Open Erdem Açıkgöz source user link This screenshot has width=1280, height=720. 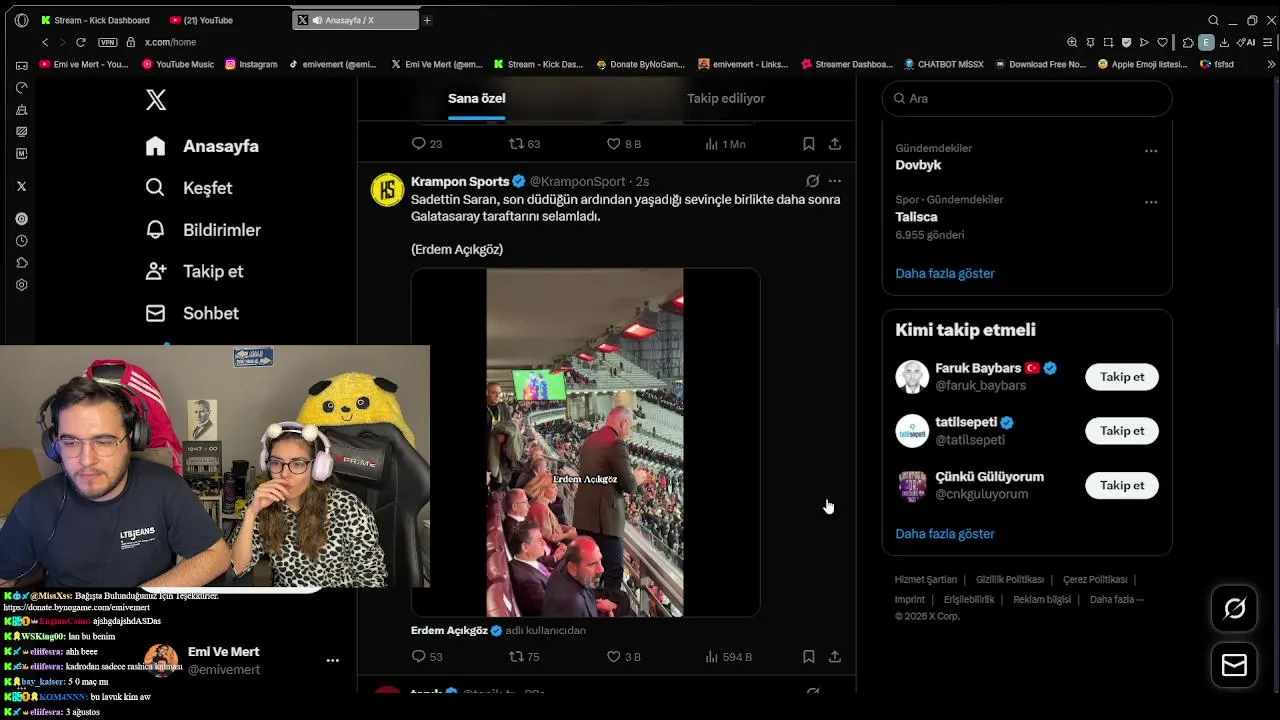449,631
